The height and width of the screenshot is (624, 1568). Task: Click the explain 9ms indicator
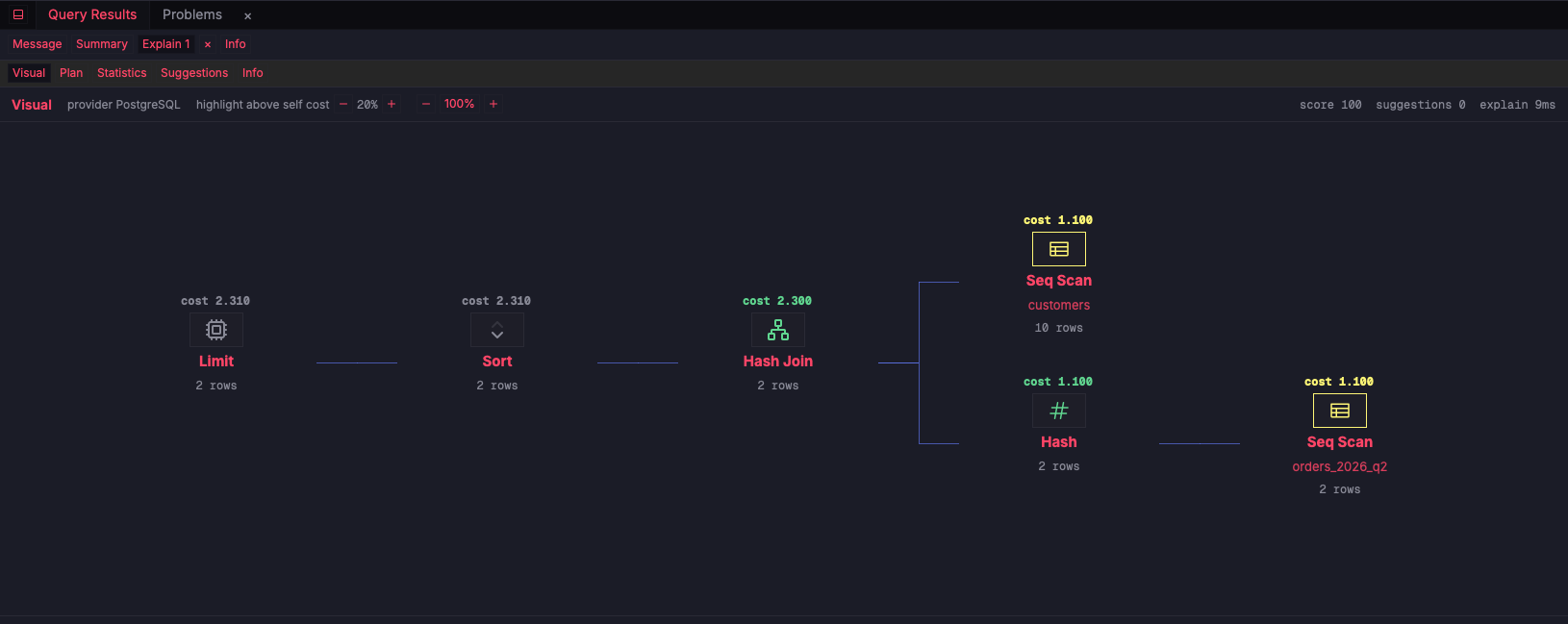click(x=1517, y=105)
